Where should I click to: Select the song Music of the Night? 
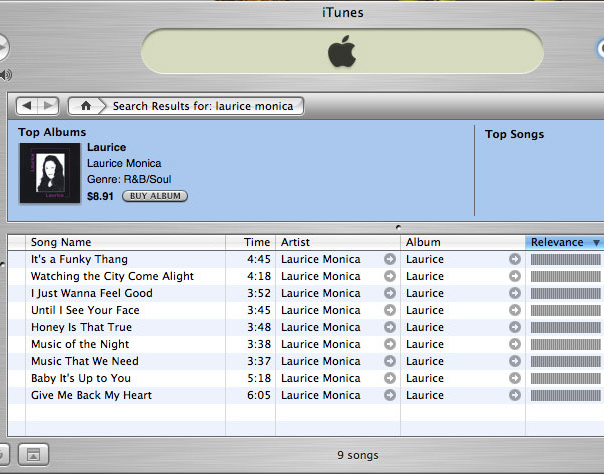tap(80, 344)
